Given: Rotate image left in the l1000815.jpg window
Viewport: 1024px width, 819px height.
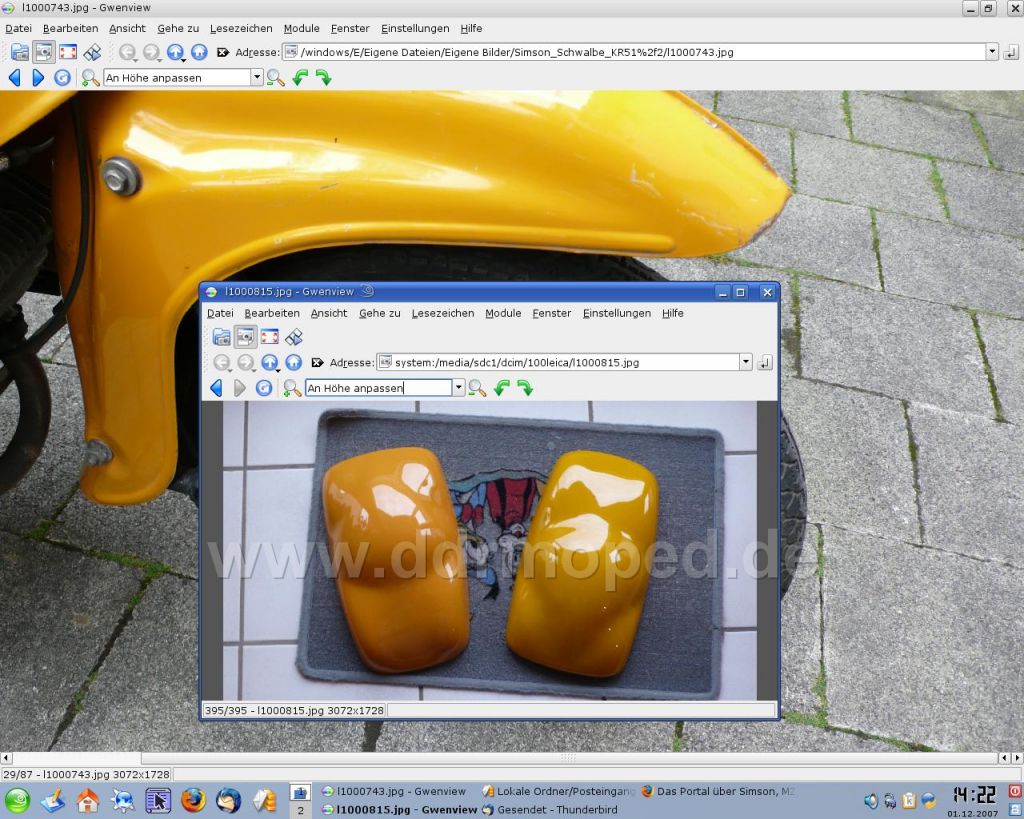Looking at the screenshot, I should point(502,388).
